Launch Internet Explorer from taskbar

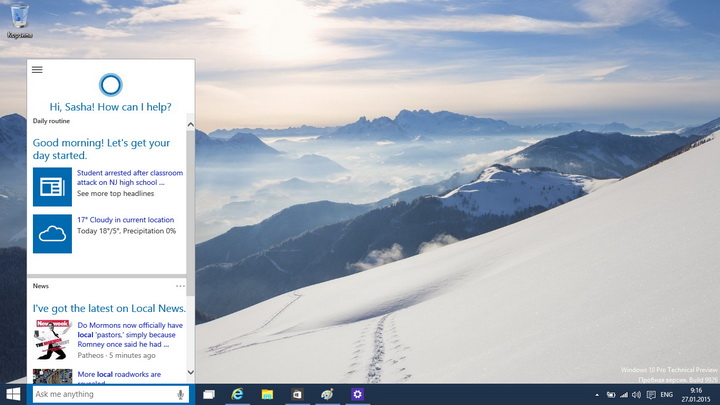click(238, 395)
